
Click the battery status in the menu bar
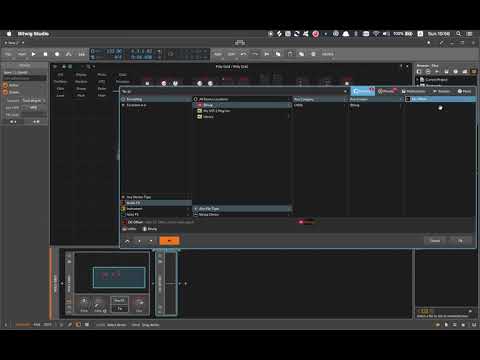(403, 34)
